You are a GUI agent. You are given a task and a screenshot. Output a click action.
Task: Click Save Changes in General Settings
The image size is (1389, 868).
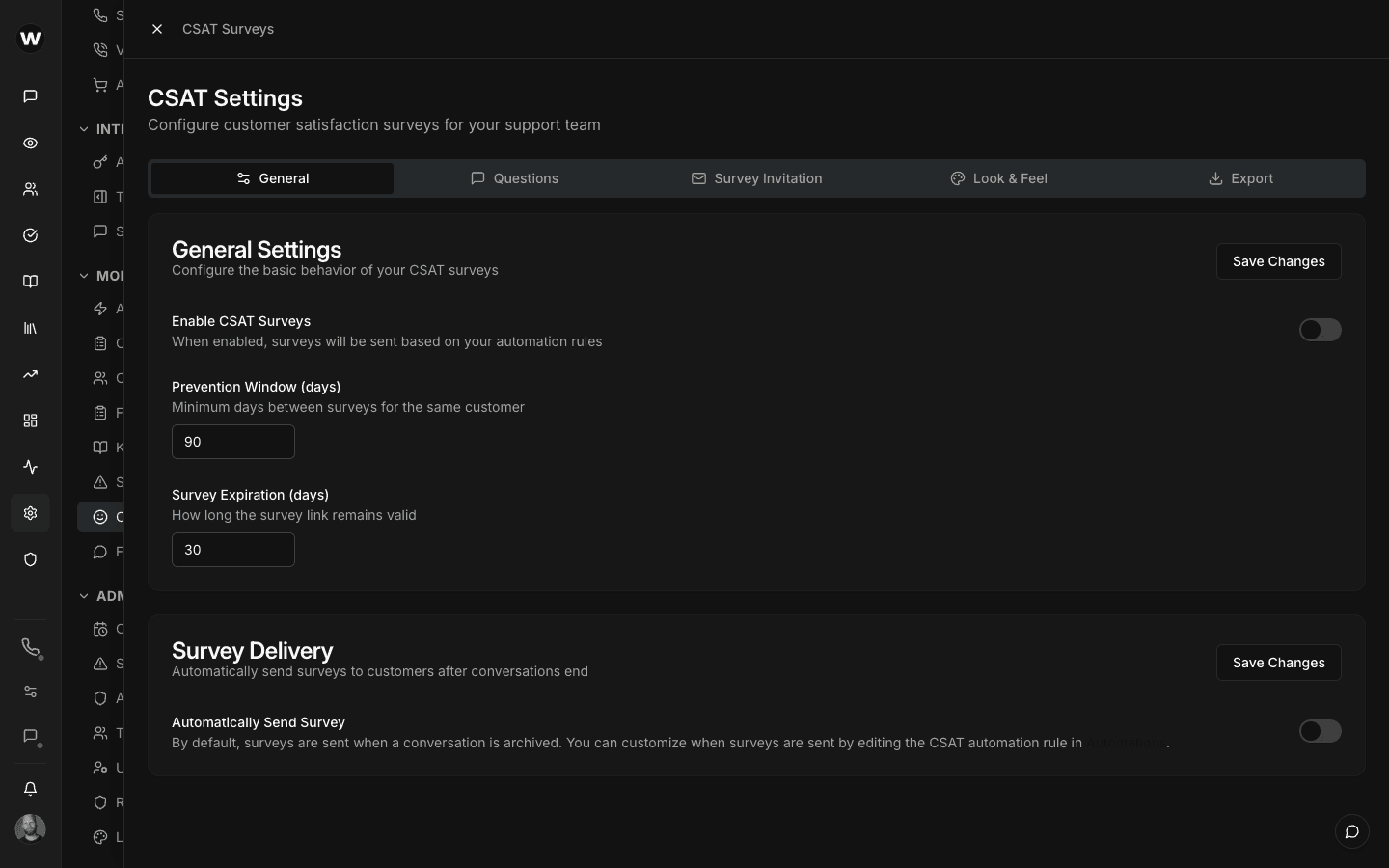coord(1278,261)
